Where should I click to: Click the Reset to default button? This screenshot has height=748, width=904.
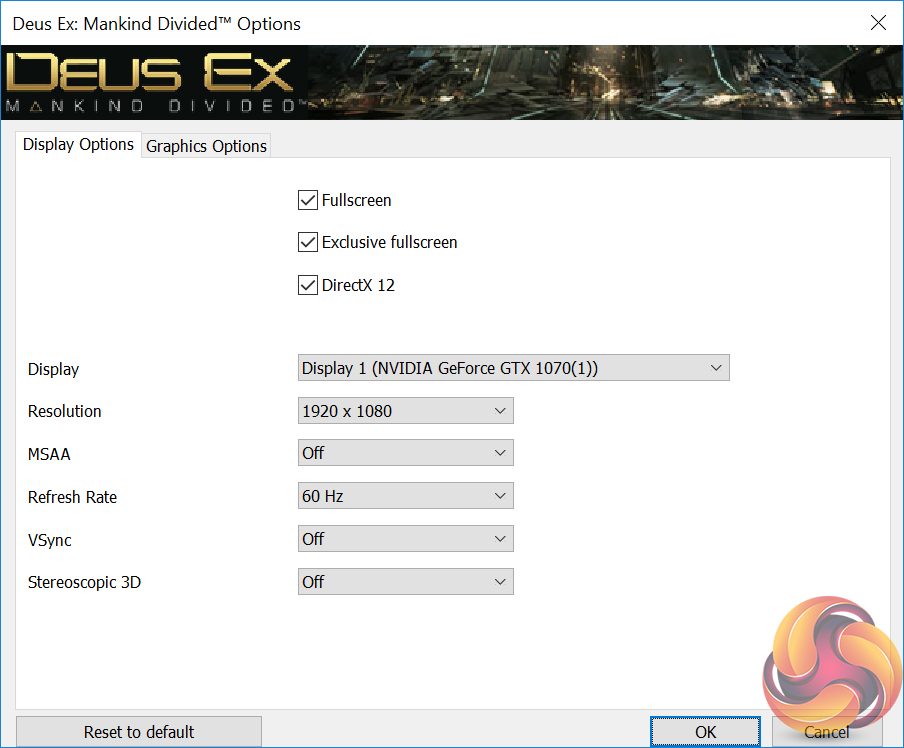pyautogui.click(x=139, y=732)
